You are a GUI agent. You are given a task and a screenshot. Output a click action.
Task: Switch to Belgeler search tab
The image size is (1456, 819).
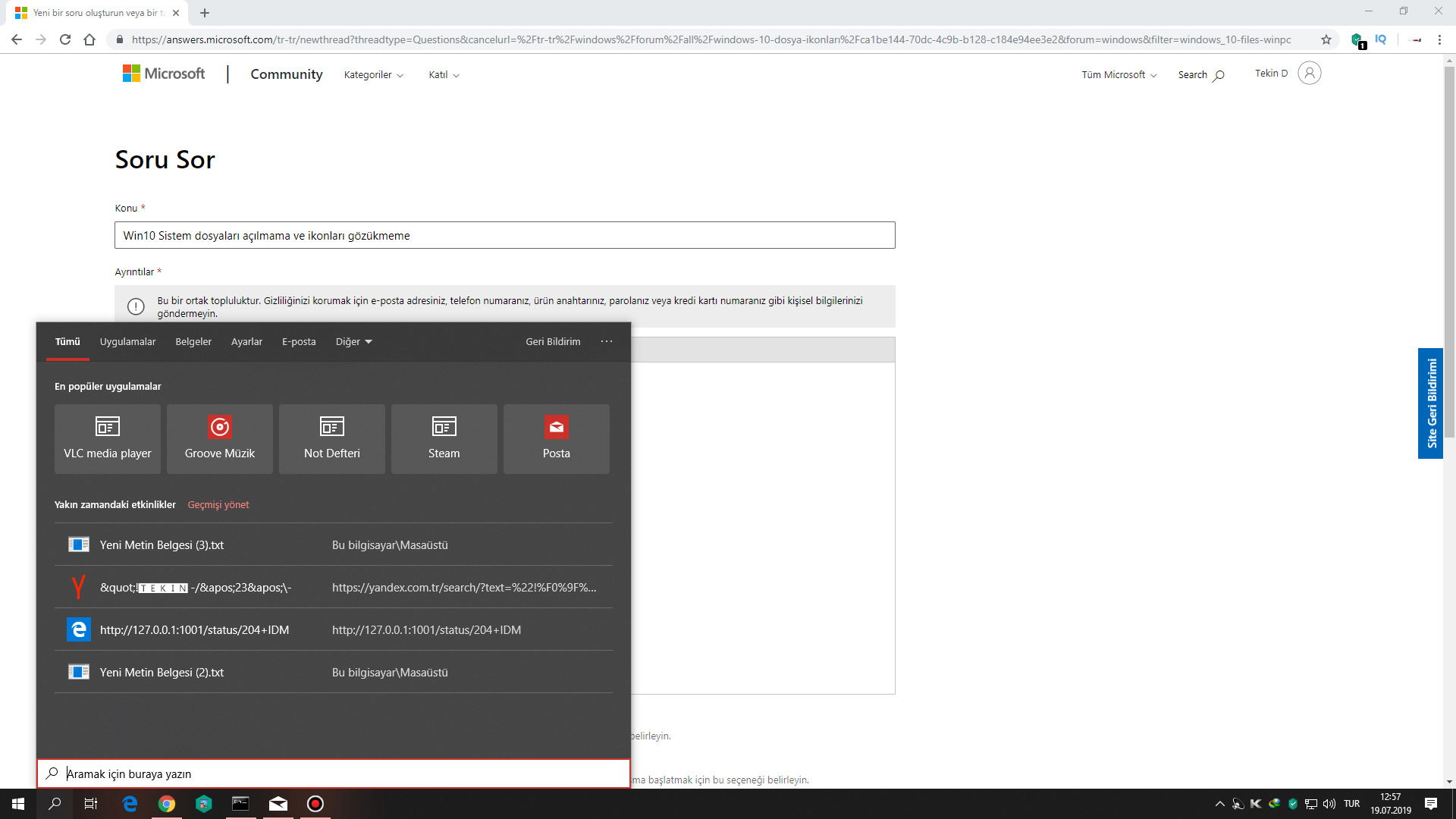pyautogui.click(x=193, y=342)
